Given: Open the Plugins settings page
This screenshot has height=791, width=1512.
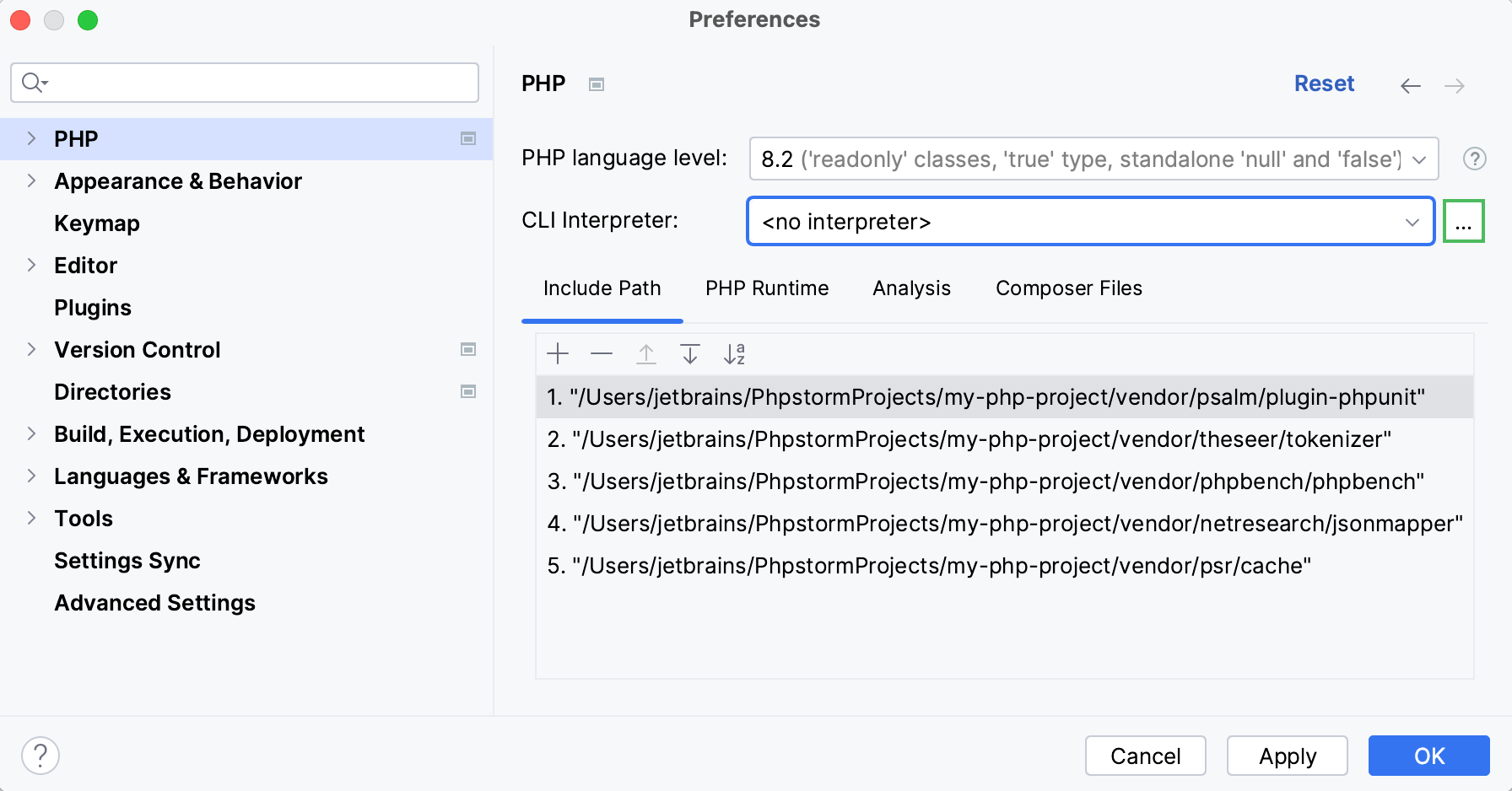Looking at the screenshot, I should 93,307.
